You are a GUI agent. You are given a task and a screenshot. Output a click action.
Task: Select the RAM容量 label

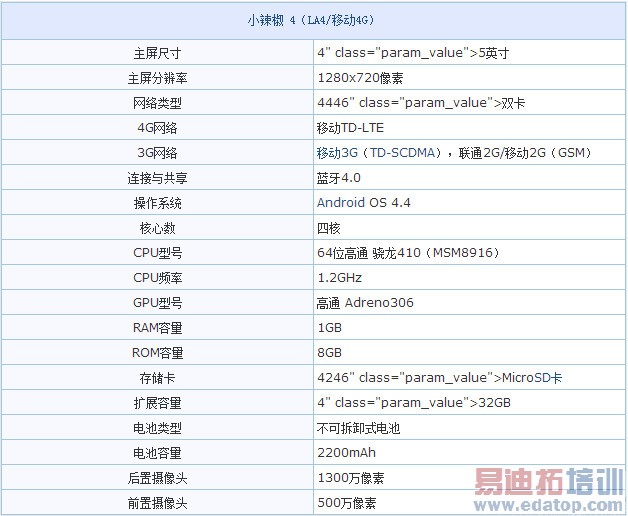point(157,328)
